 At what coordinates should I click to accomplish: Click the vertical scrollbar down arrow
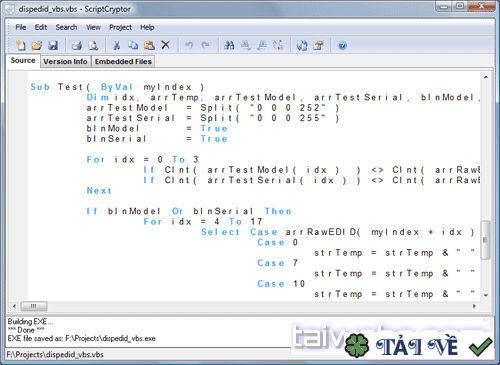[x=486, y=295]
